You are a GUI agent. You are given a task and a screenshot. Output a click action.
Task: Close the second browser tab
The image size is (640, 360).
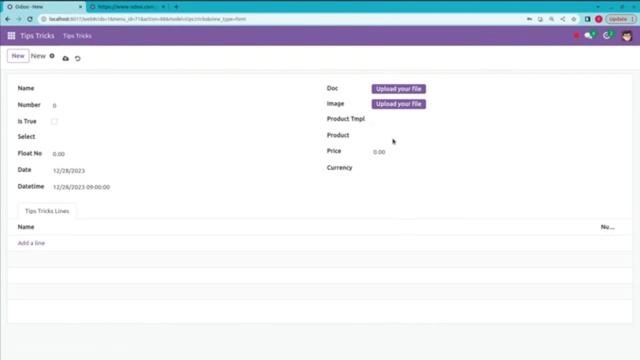click(163, 7)
